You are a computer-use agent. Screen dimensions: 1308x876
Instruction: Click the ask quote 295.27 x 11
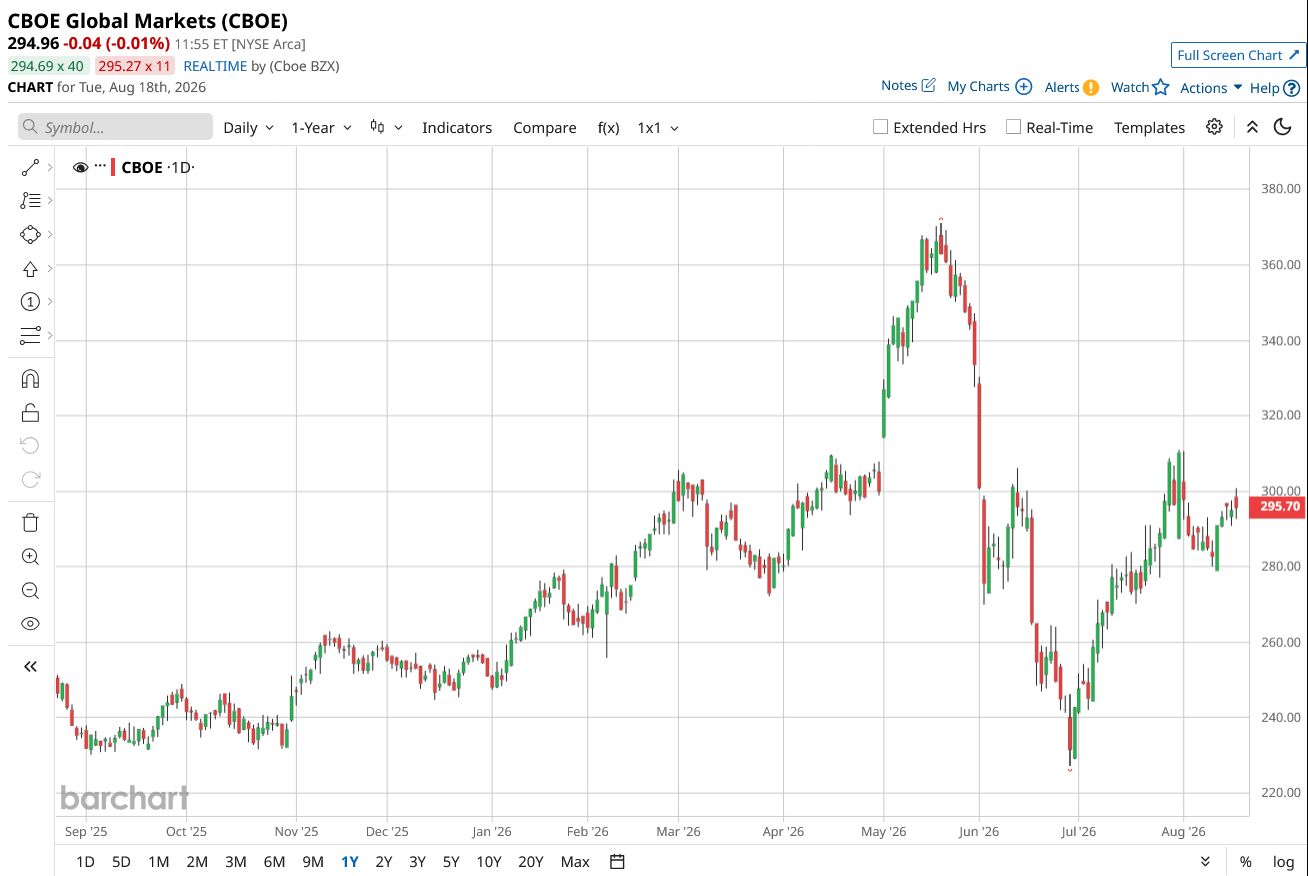point(135,66)
